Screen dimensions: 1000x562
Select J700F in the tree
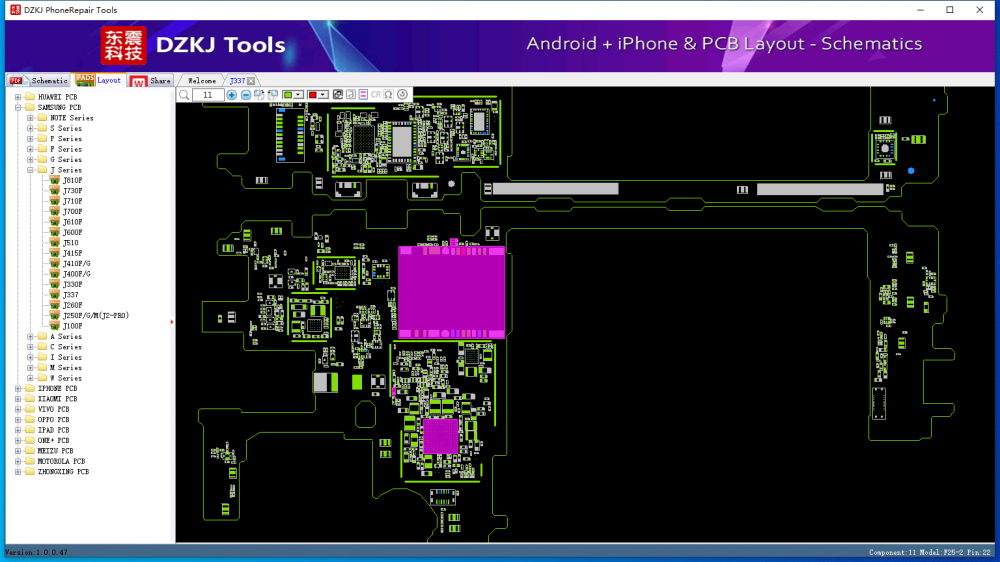click(72, 212)
